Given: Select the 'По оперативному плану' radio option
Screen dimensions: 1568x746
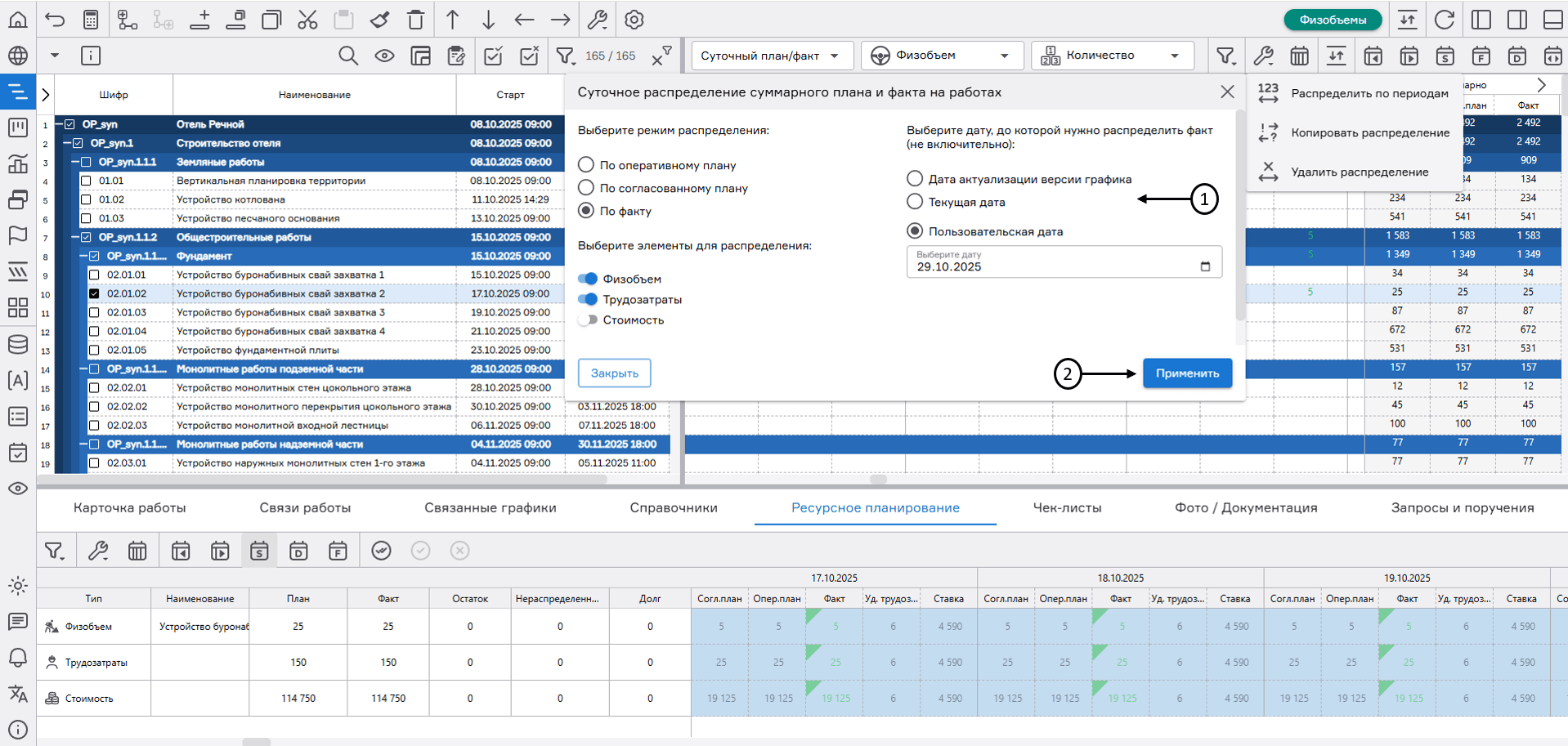Looking at the screenshot, I should tap(586, 165).
